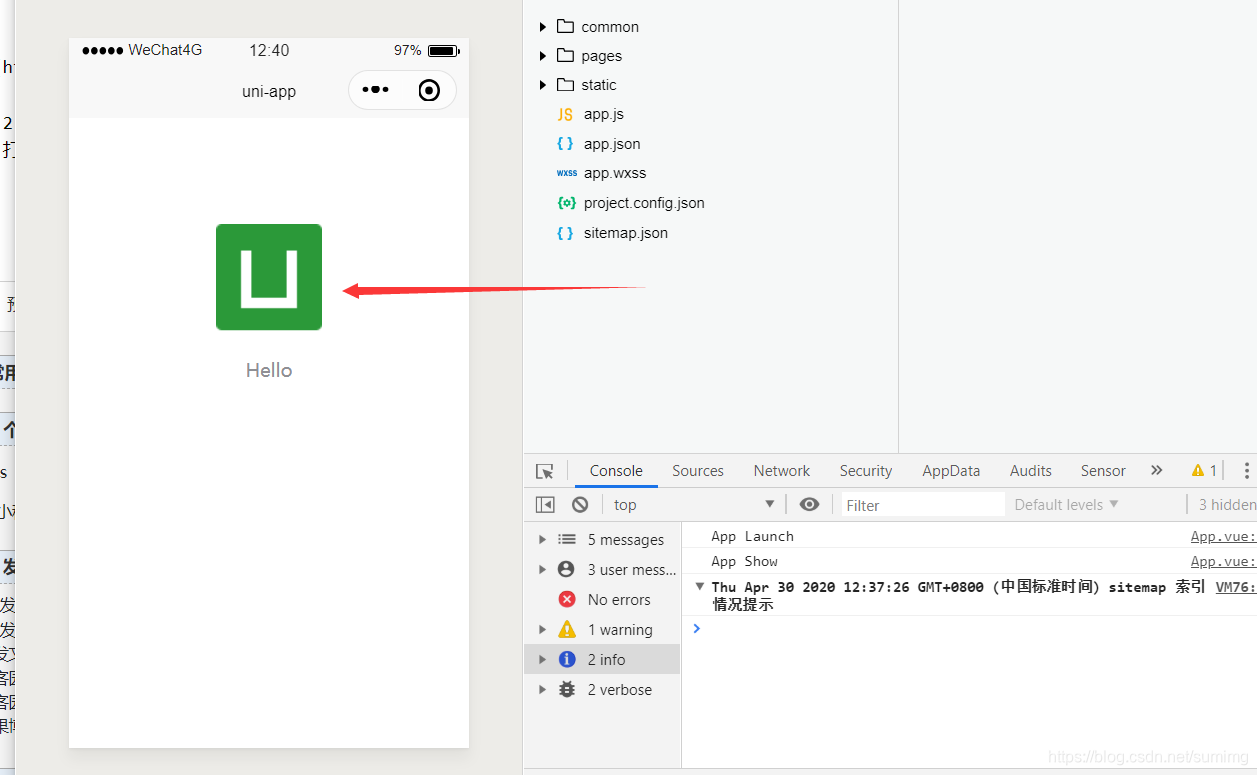Click the warning count indicator
Image resolution: width=1257 pixels, height=775 pixels.
[1204, 470]
